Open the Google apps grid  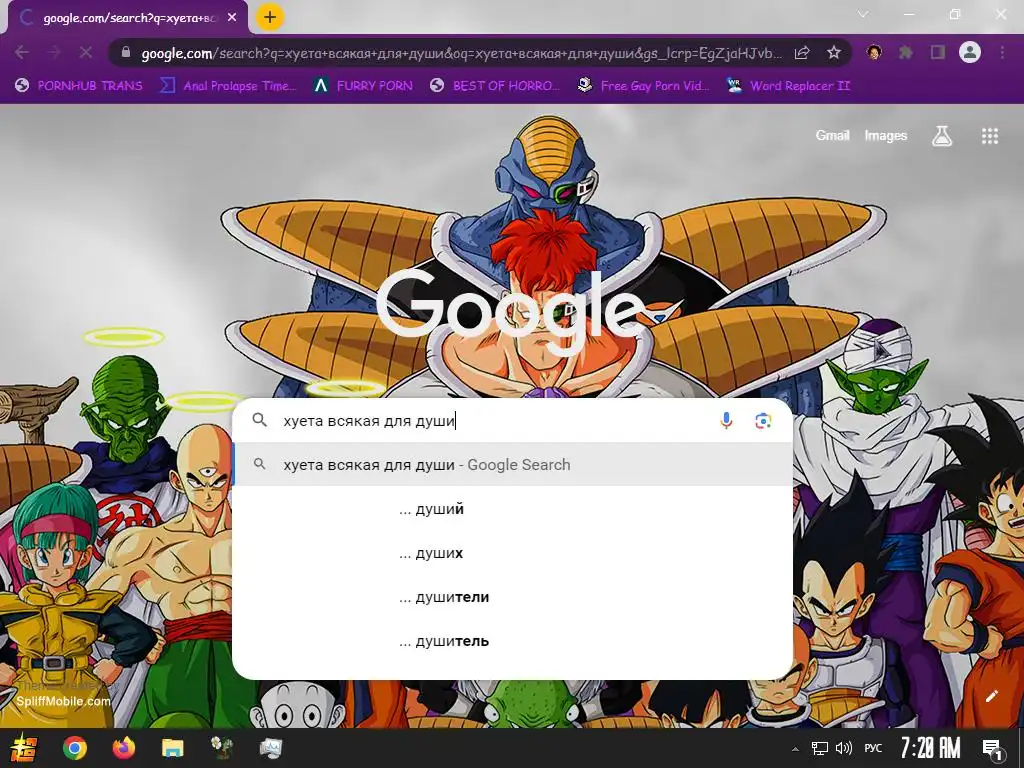point(990,136)
